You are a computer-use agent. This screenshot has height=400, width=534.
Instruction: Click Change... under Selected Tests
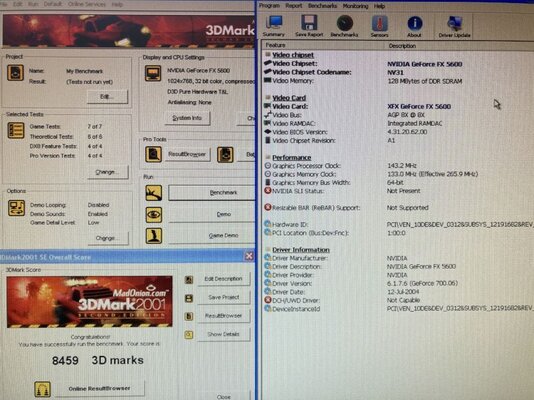click(x=108, y=172)
